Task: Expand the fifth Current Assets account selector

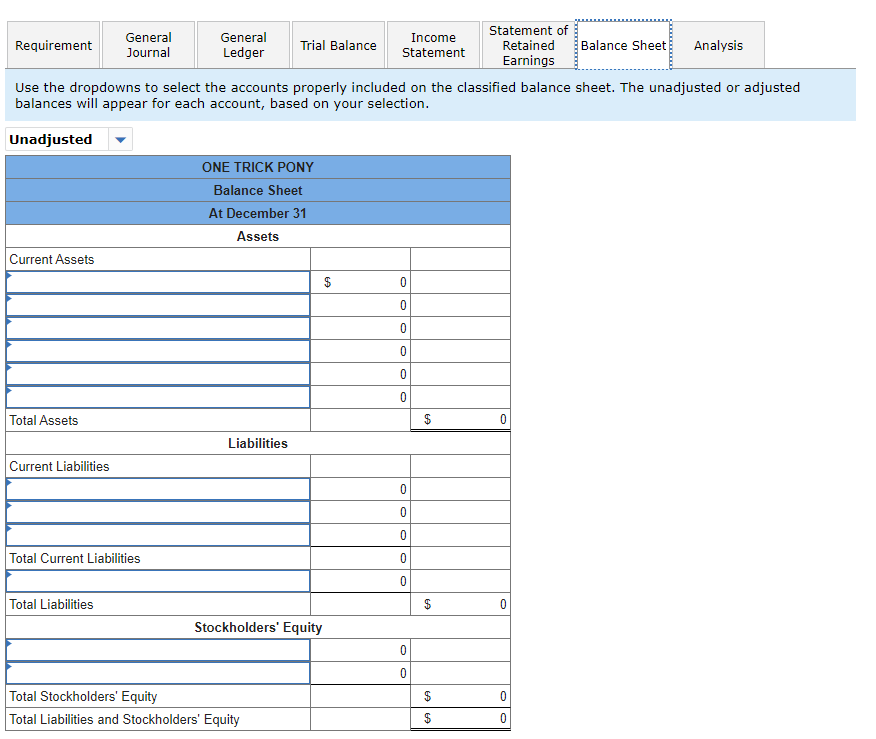Action: (x=157, y=374)
